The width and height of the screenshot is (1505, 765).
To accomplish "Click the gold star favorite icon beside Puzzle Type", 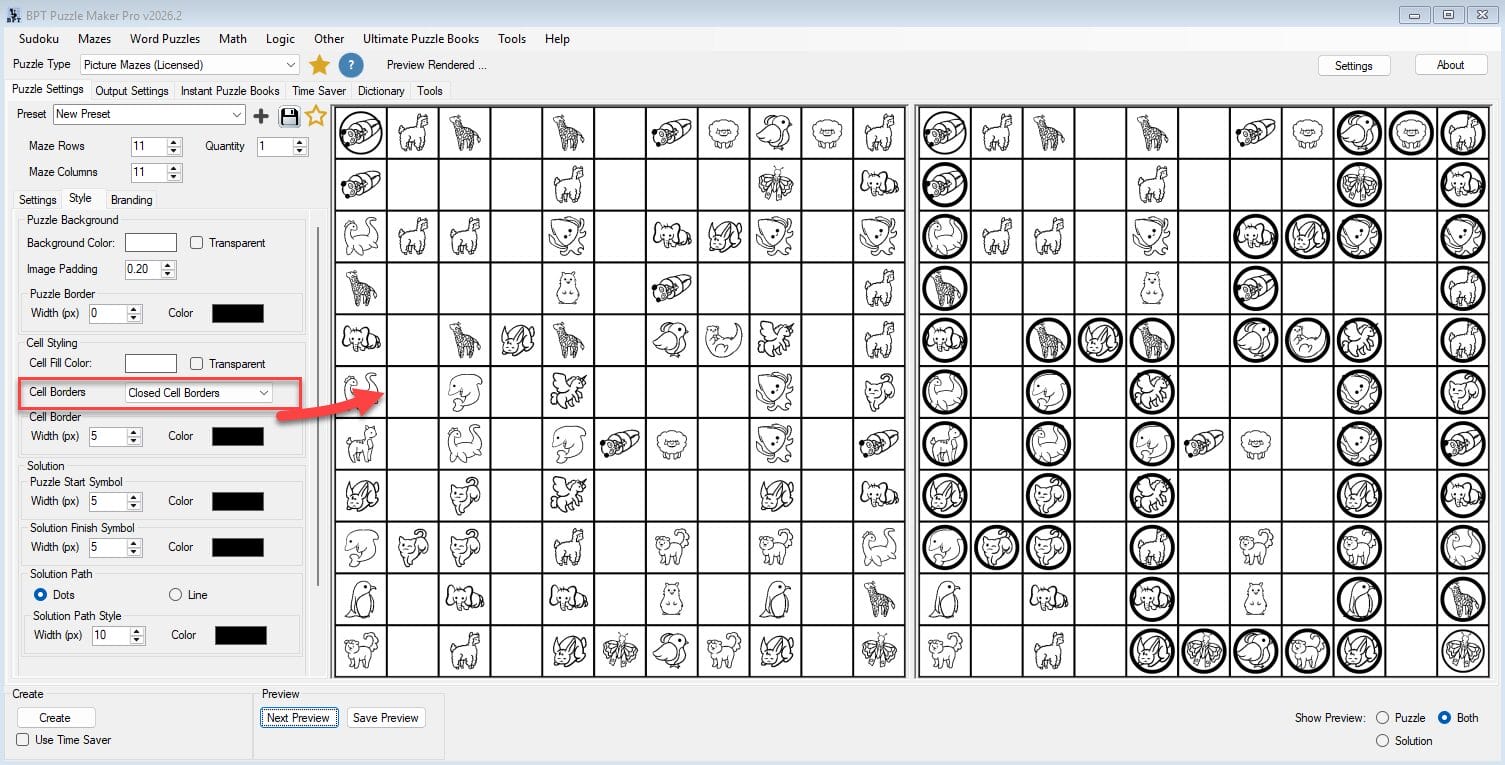I will click(319, 65).
